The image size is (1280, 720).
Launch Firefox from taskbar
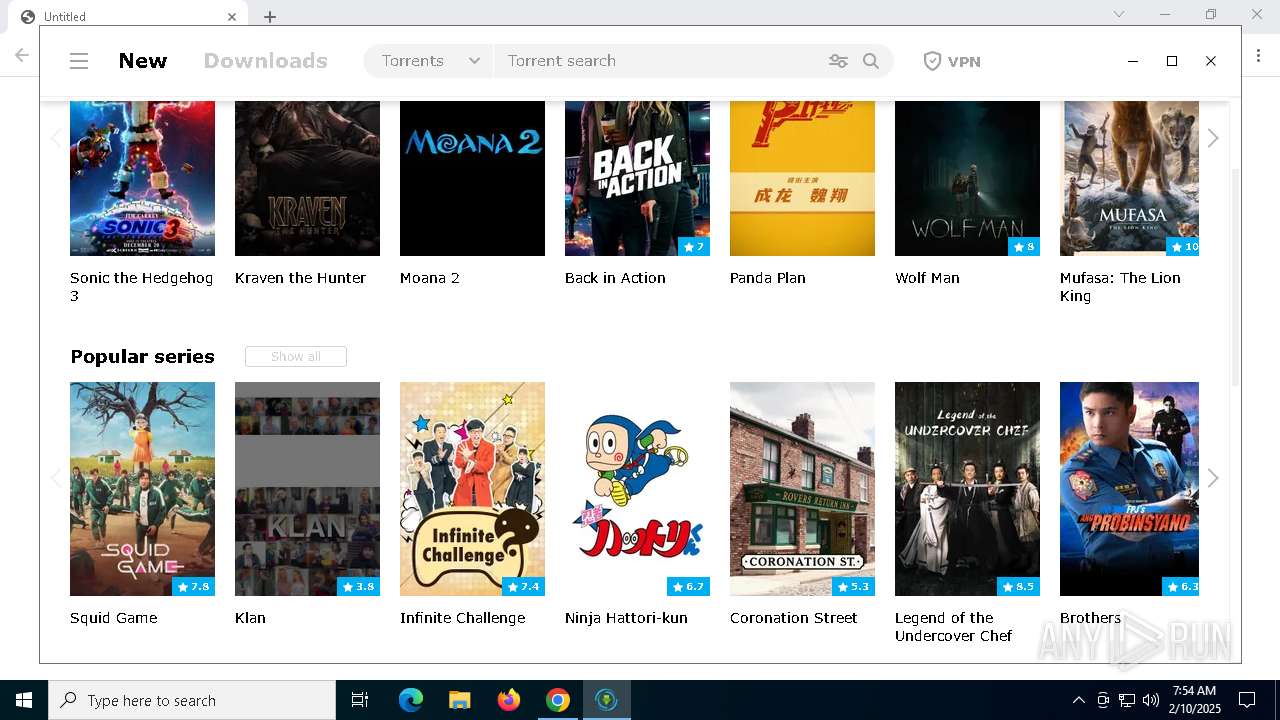[508, 700]
